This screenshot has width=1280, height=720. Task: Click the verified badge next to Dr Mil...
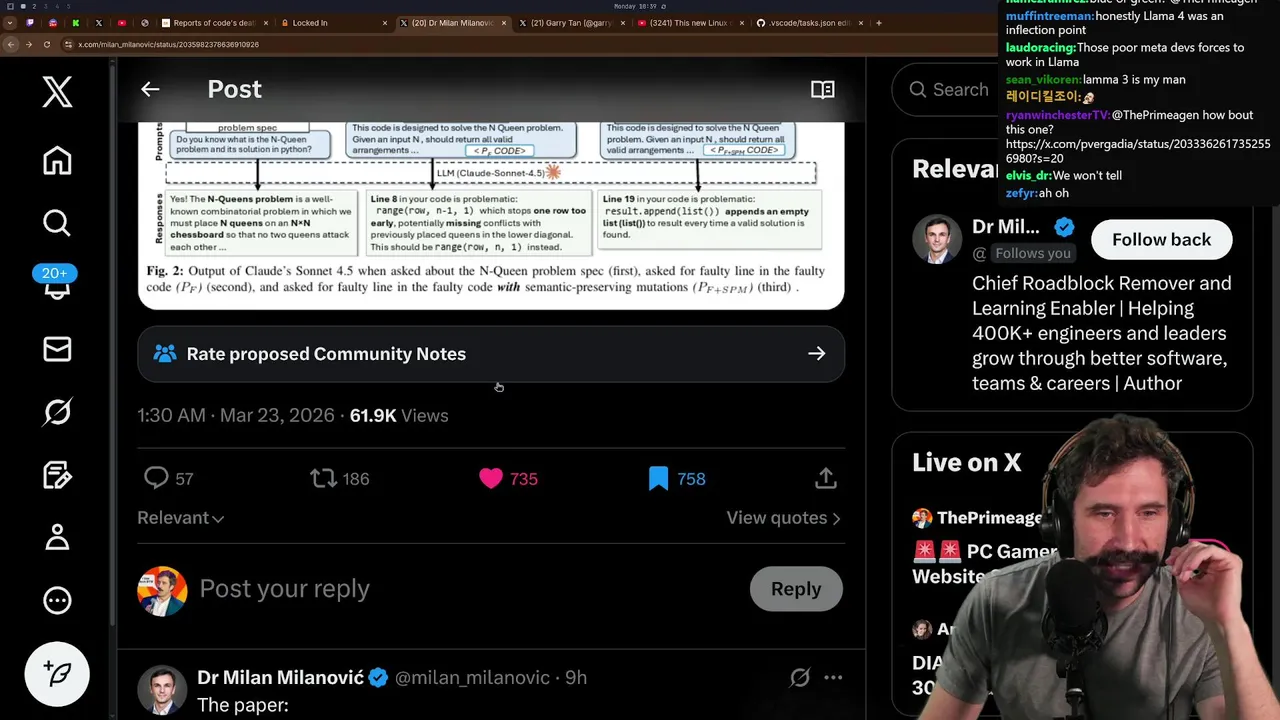(1064, 227)
